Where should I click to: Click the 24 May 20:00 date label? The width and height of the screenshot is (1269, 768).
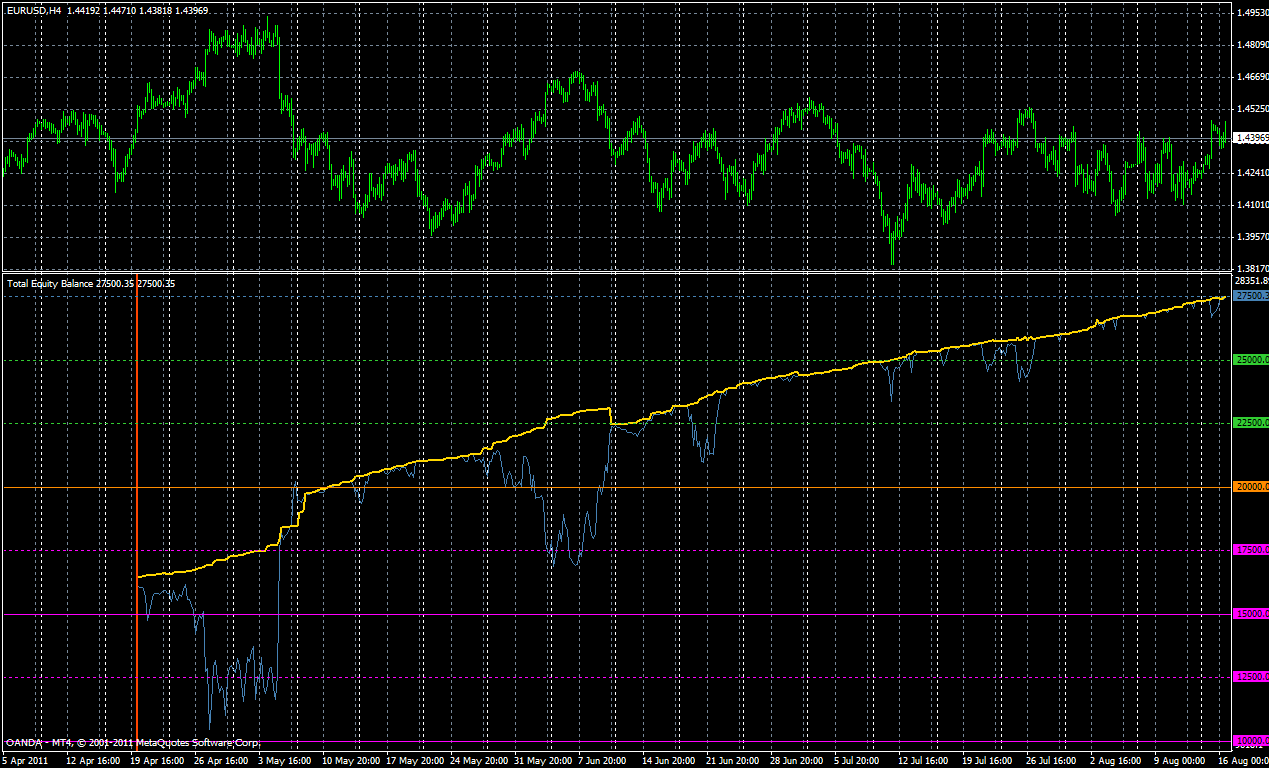click(478, 761)
